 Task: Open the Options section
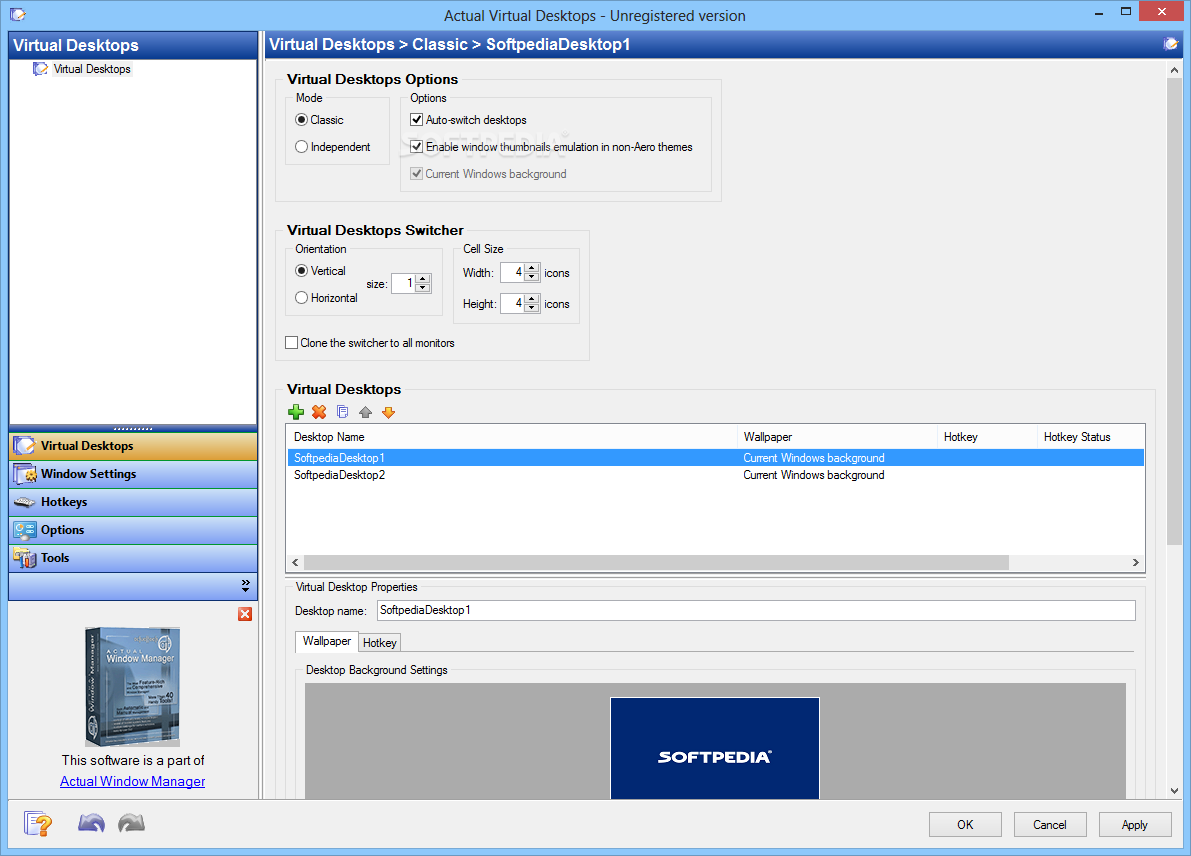tap(133, 530)
